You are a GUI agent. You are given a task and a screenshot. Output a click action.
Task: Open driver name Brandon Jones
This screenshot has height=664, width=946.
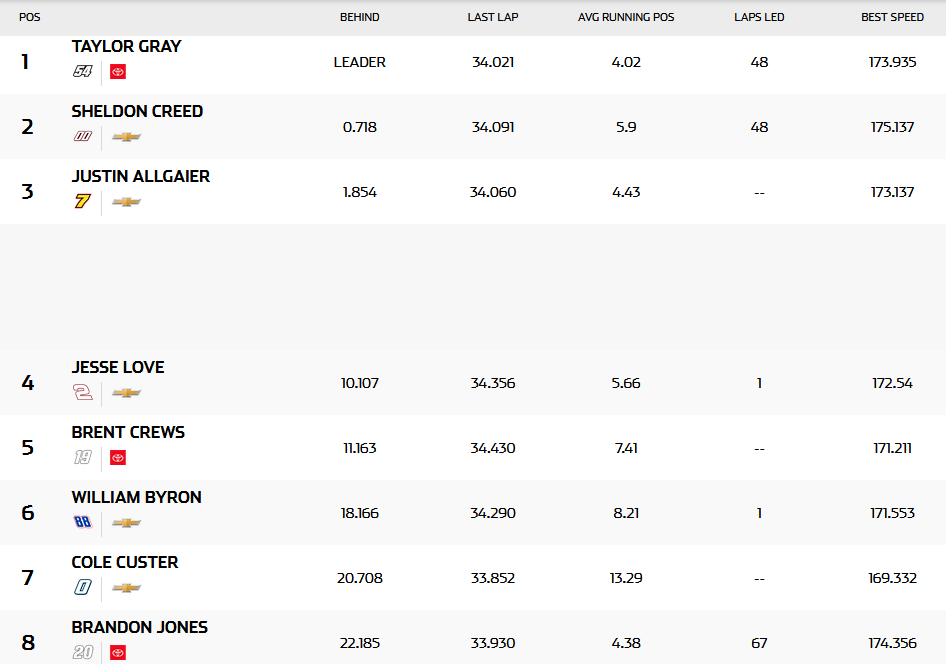click(139, 628)
